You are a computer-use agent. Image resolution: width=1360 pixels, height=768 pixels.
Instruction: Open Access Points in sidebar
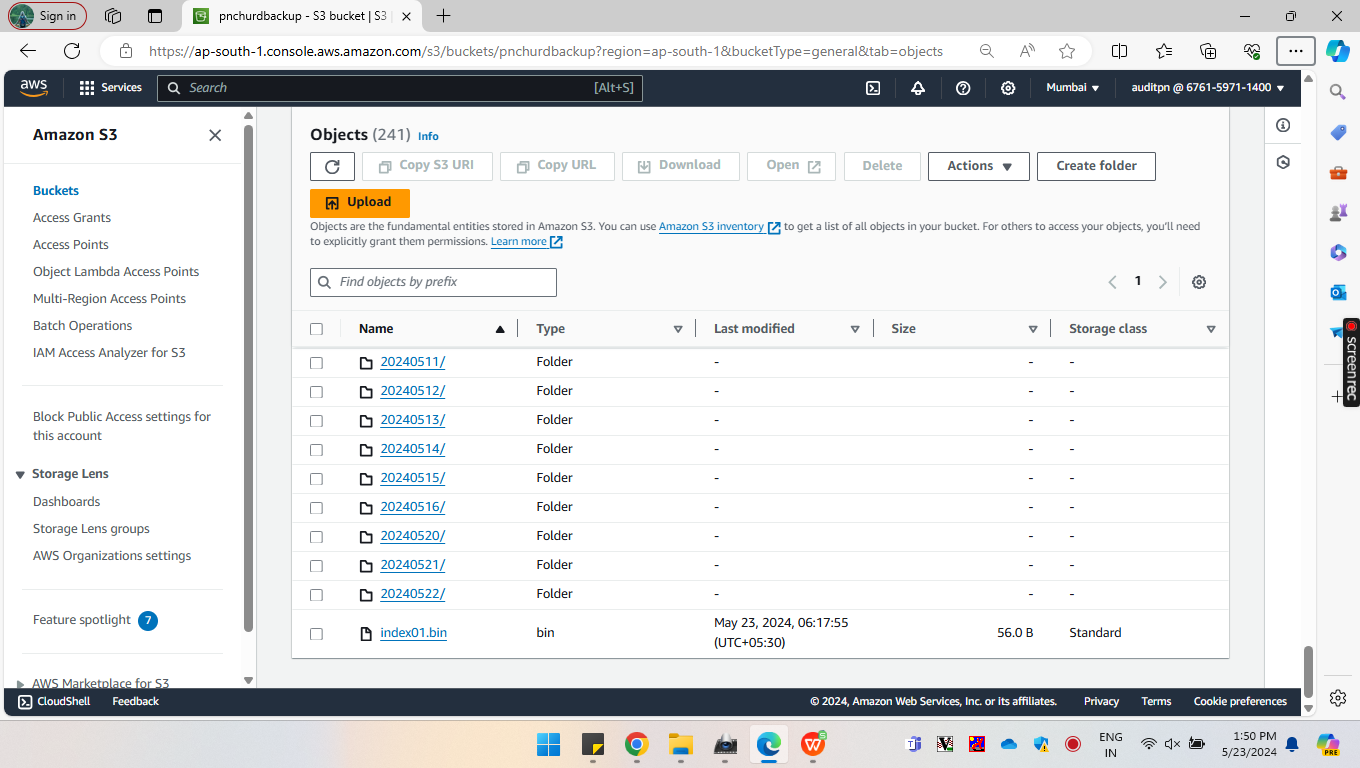point(71,245)
